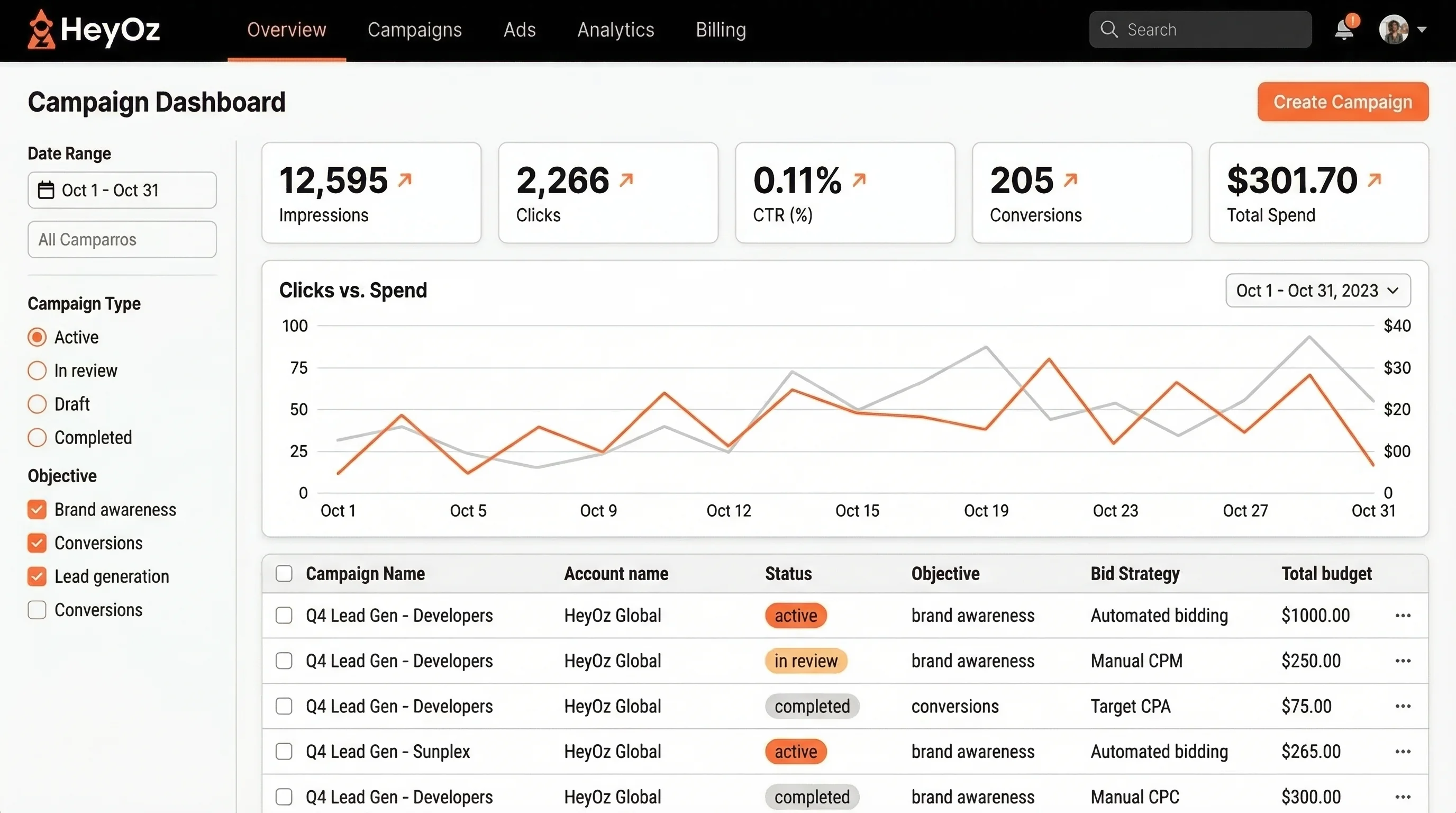Select the In review radio button
Viewport: 1456px width, 813px height.
point(38,371)
